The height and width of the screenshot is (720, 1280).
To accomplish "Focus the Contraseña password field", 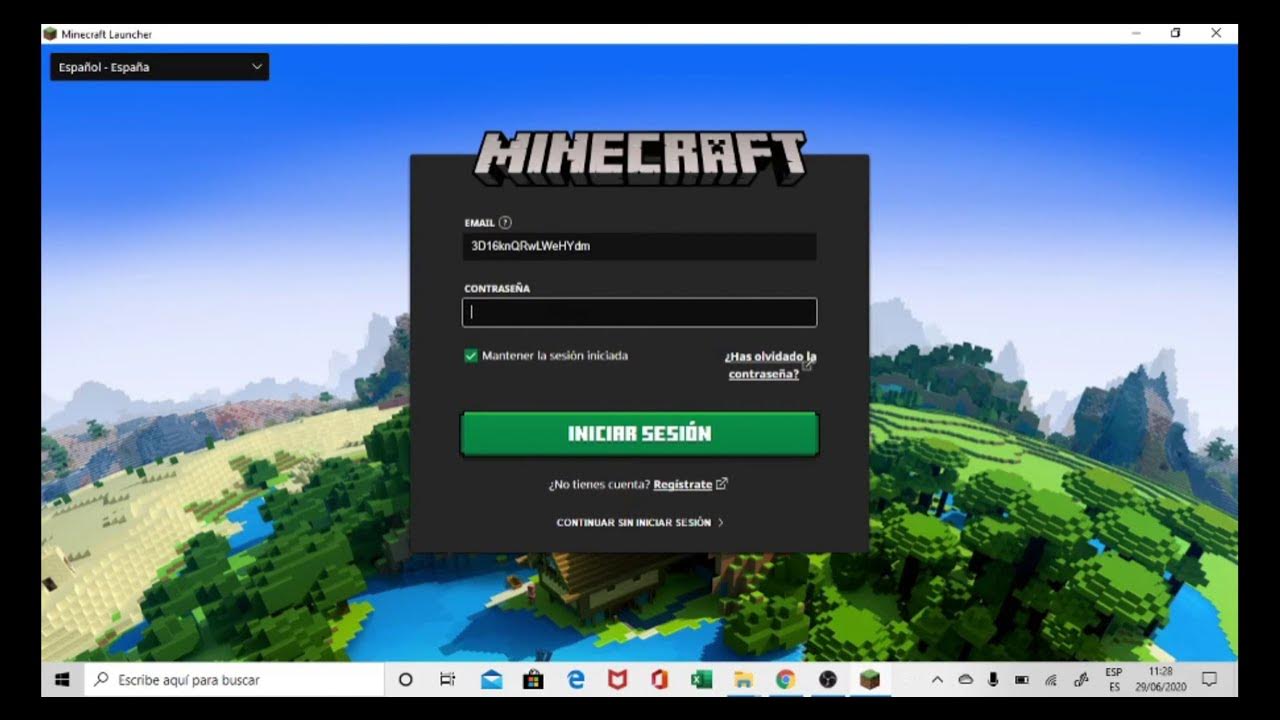I will (639, 313).
